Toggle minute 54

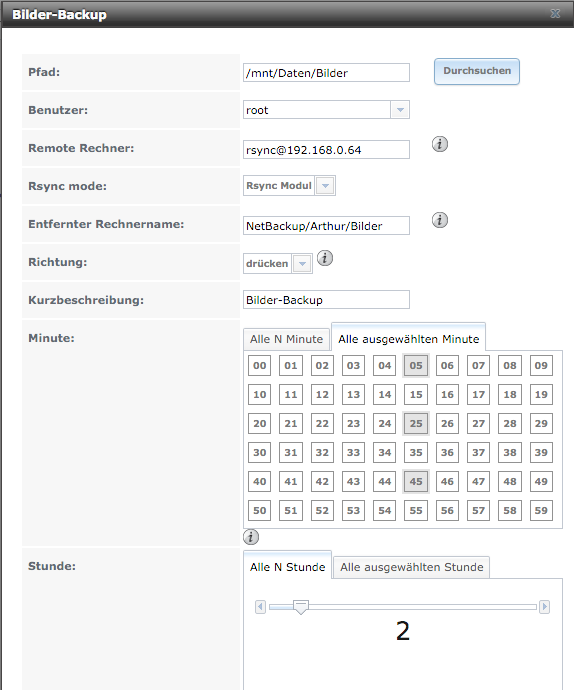click(x=384, y=510)
